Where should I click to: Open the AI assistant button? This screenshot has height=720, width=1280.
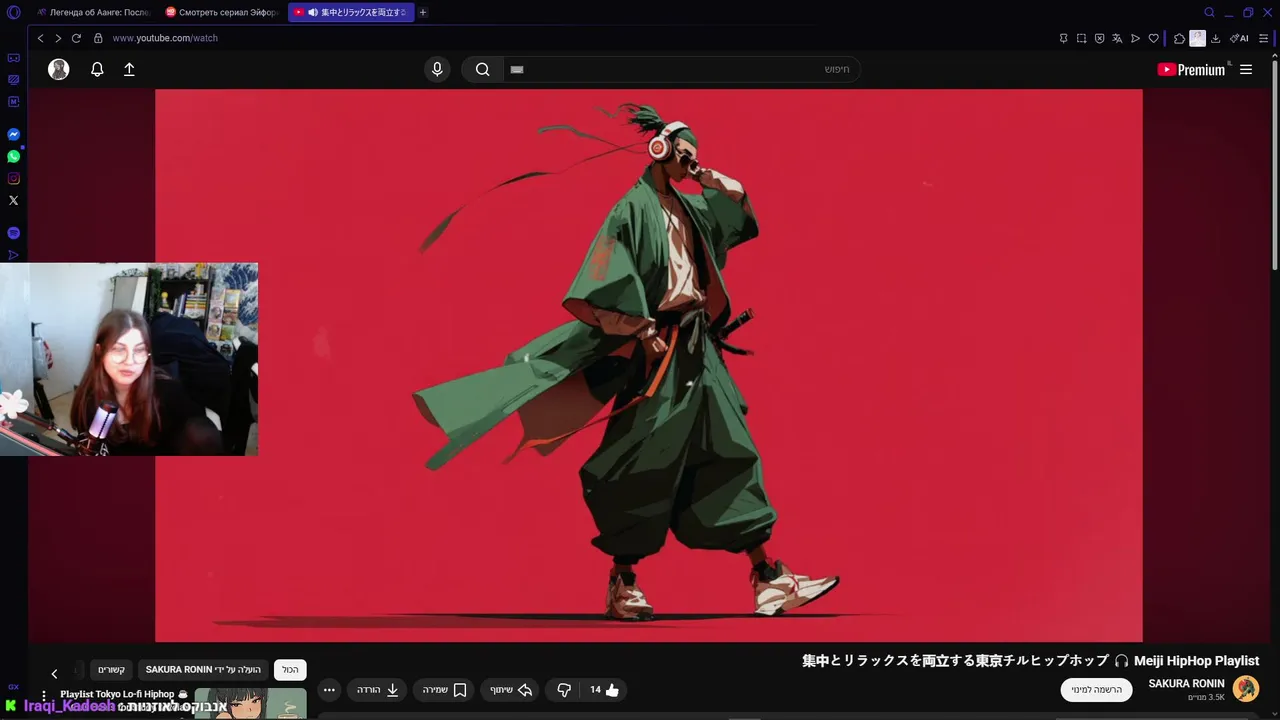pos(1239,38)
